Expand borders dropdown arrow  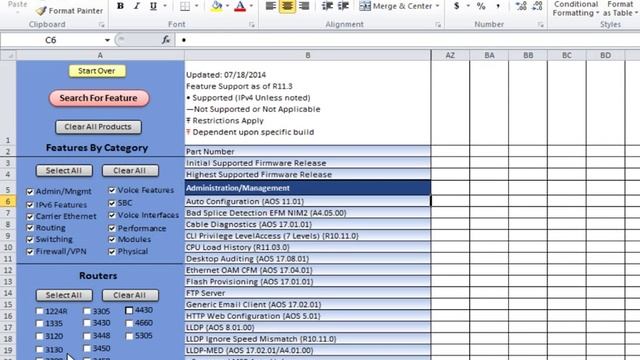(196, 6)
